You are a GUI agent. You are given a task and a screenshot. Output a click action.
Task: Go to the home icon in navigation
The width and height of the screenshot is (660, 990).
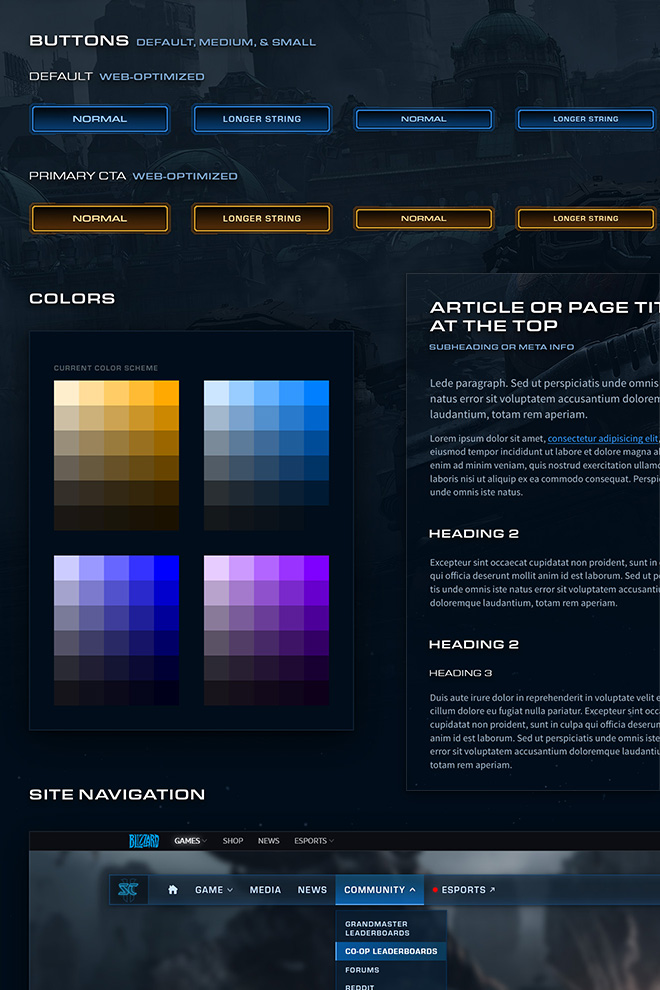[172, 890]
